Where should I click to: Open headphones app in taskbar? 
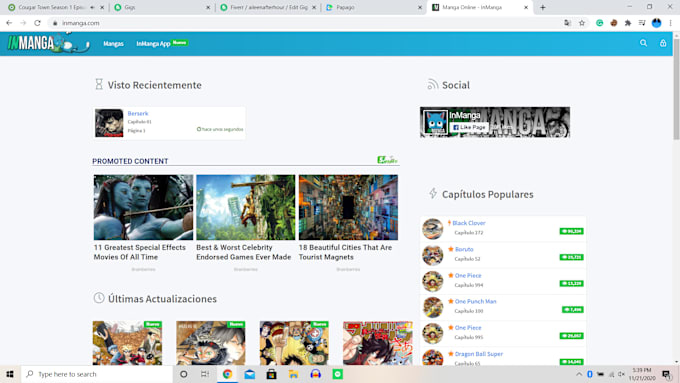pyautogui.click(x=316, y=374)
